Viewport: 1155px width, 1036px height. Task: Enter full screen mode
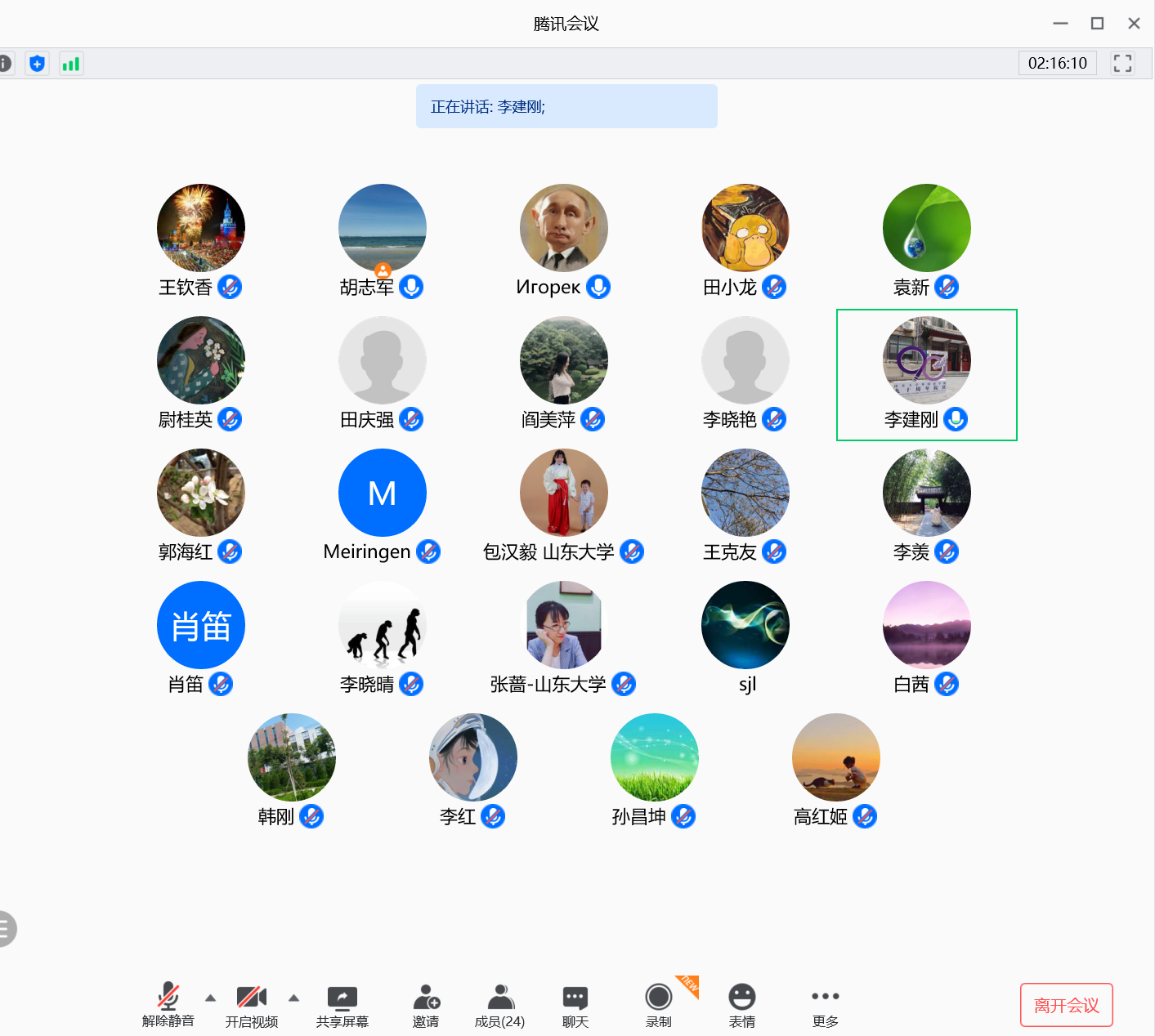[1122, 63]
